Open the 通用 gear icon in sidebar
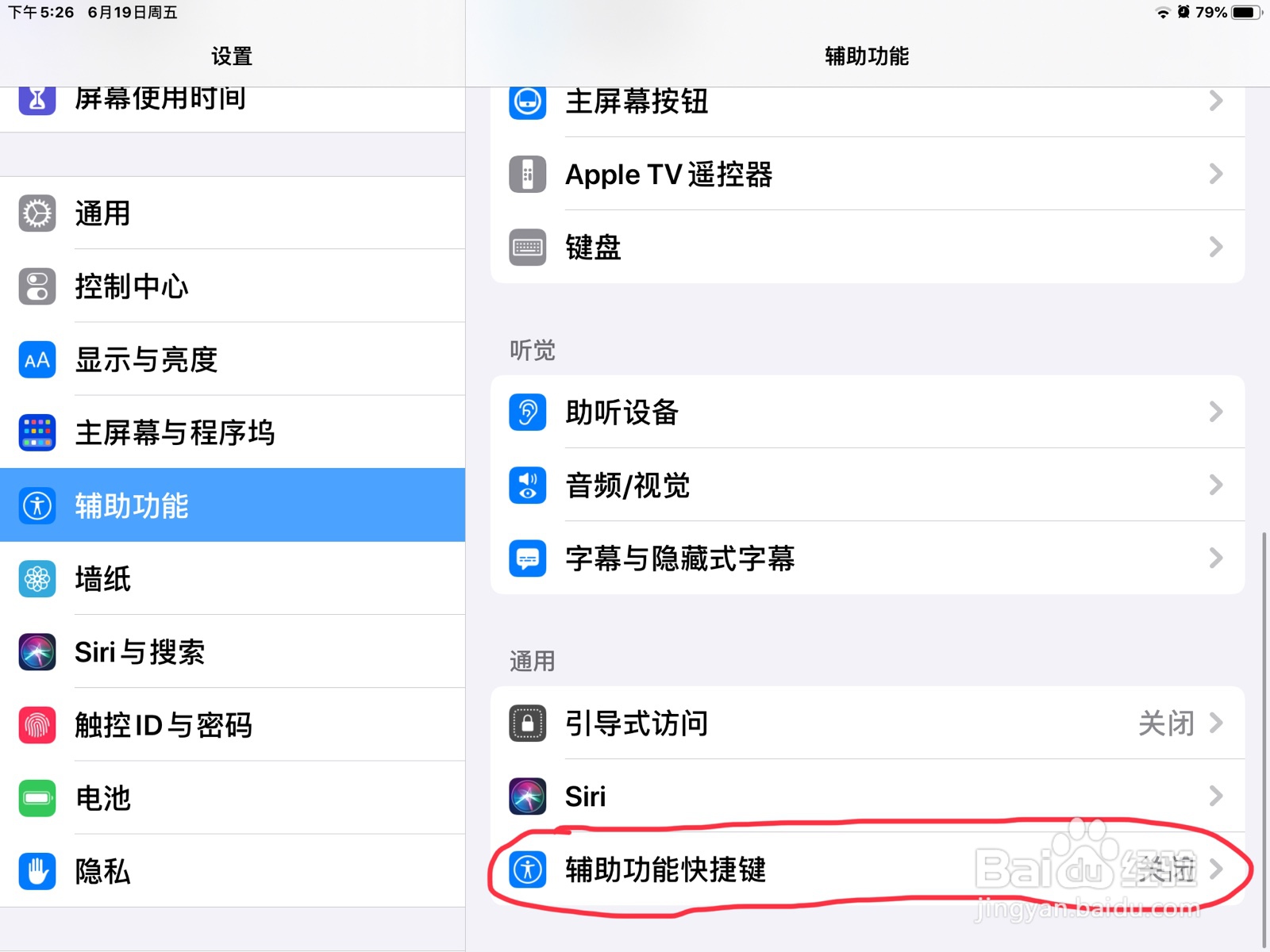Screen dimensions: 1270x952 point(37,213)
